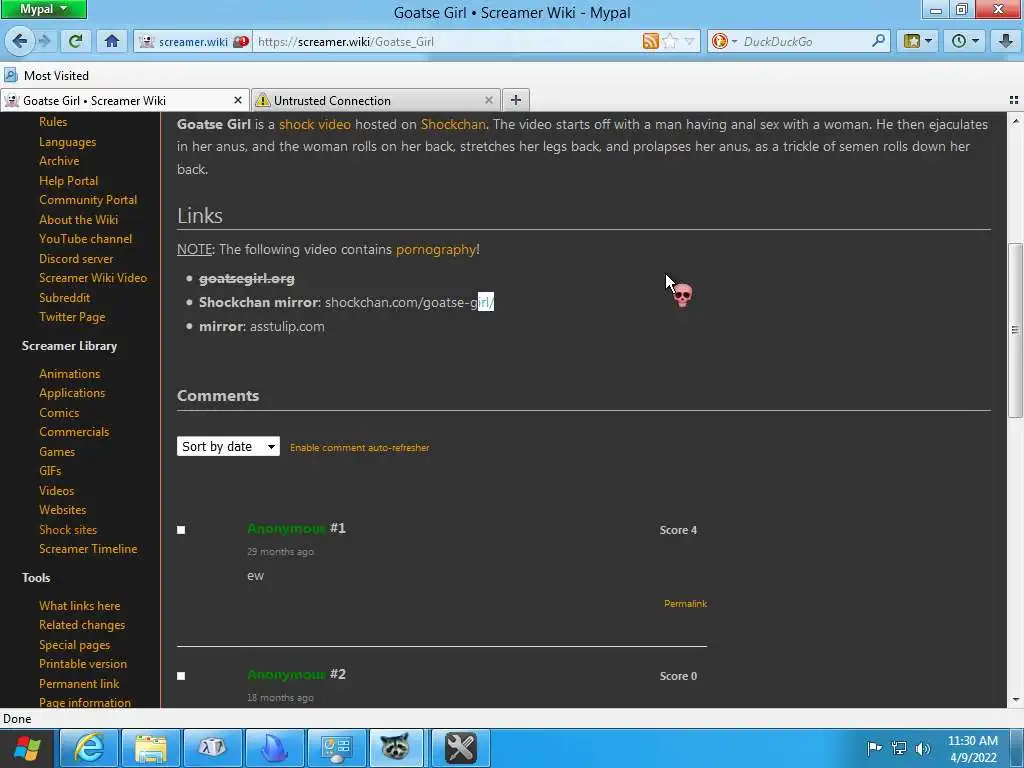Open Help Portal sidebar link

point(69,181)
